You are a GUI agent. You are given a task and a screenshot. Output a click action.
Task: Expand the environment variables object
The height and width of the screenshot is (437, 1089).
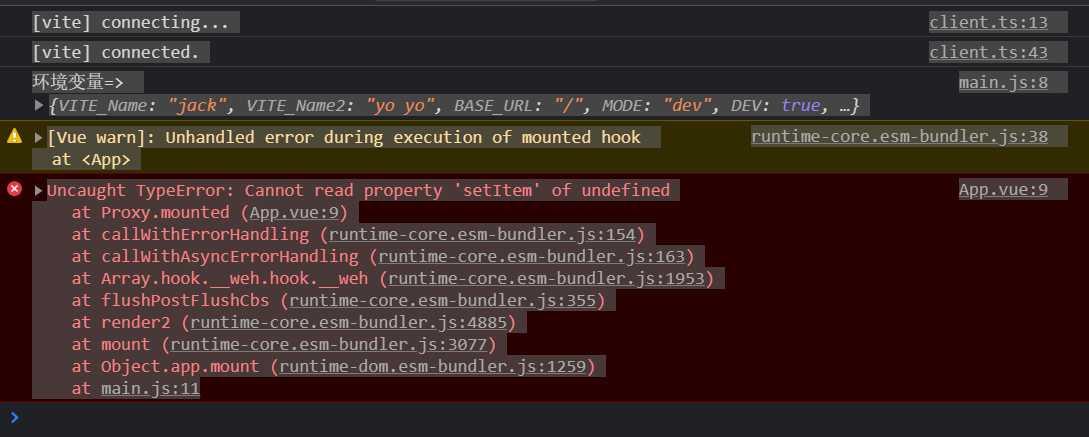click(x=39, y=106)
